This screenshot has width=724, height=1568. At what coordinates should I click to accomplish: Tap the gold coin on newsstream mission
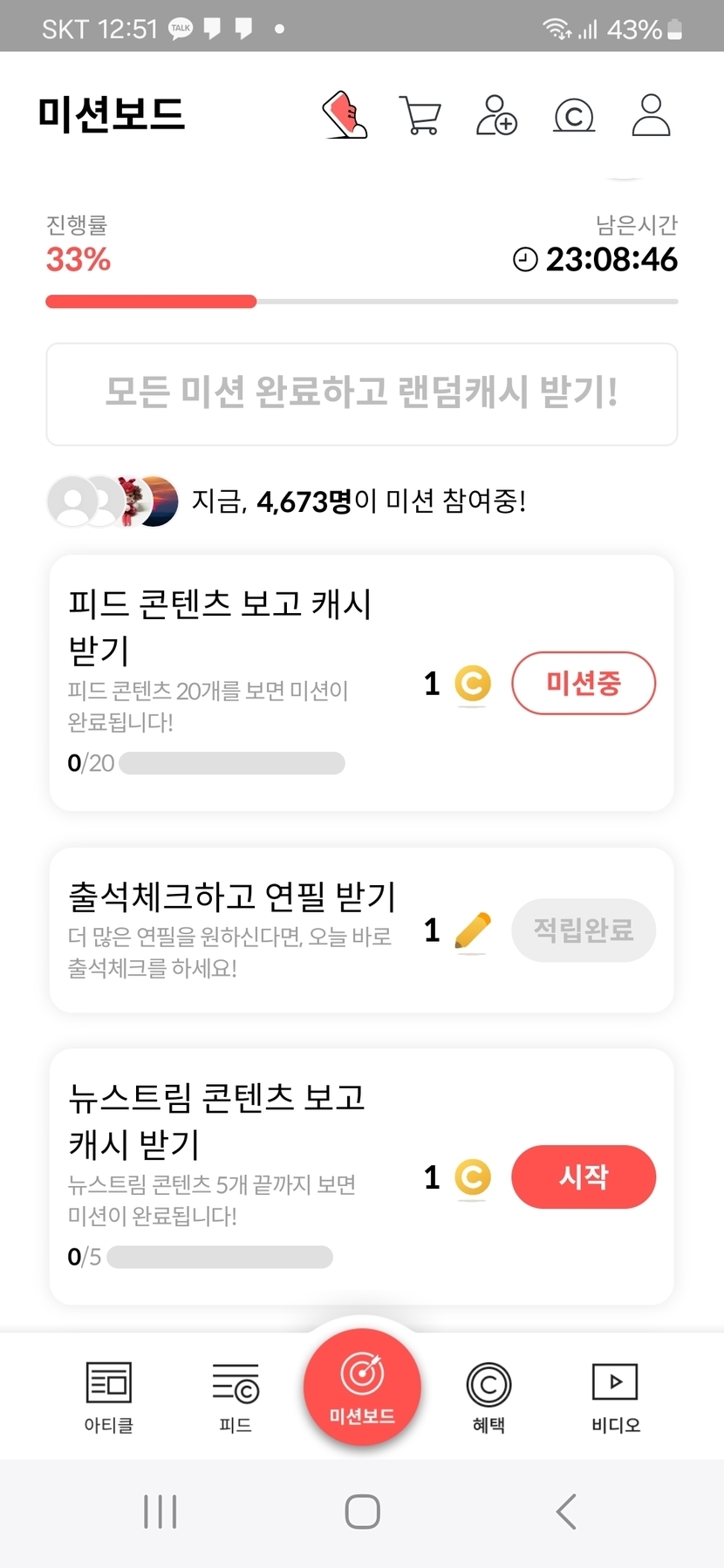[473, 1177]
